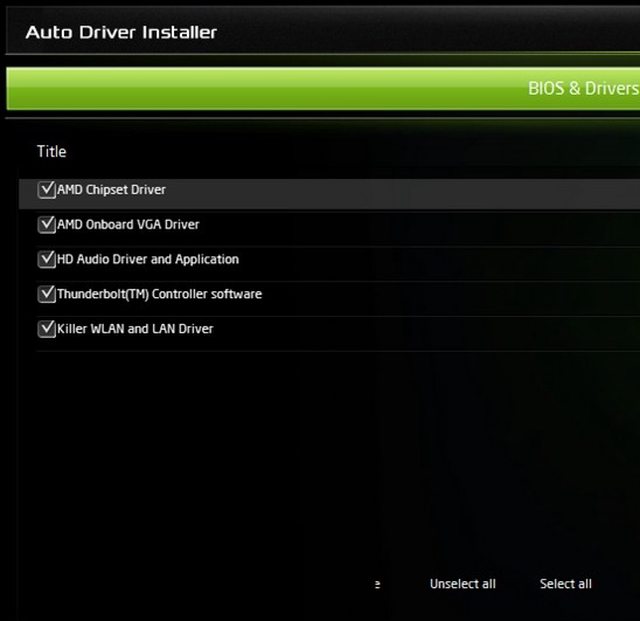This screenshot has height=621, width=640.
Task: Toggle the Killer WLAN and LAN Driver checkbox
Action: click(46, 328)
